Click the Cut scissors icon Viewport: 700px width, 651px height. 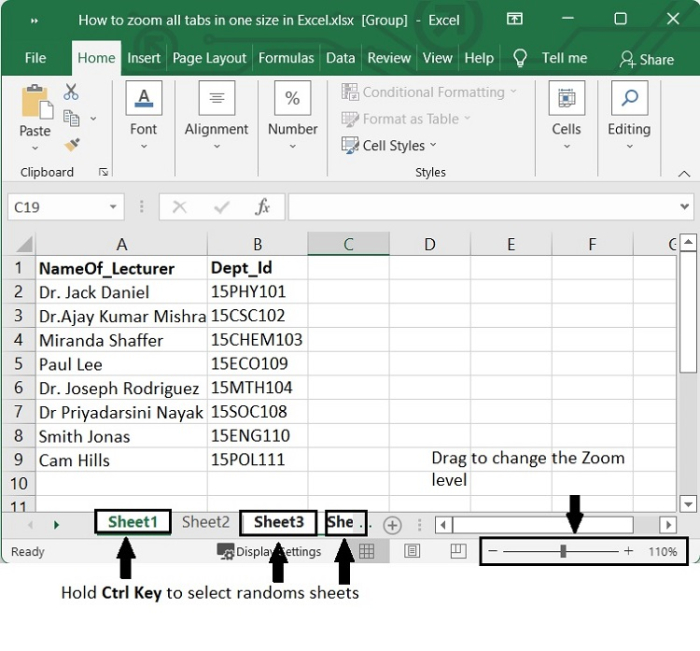coord(71,92)
